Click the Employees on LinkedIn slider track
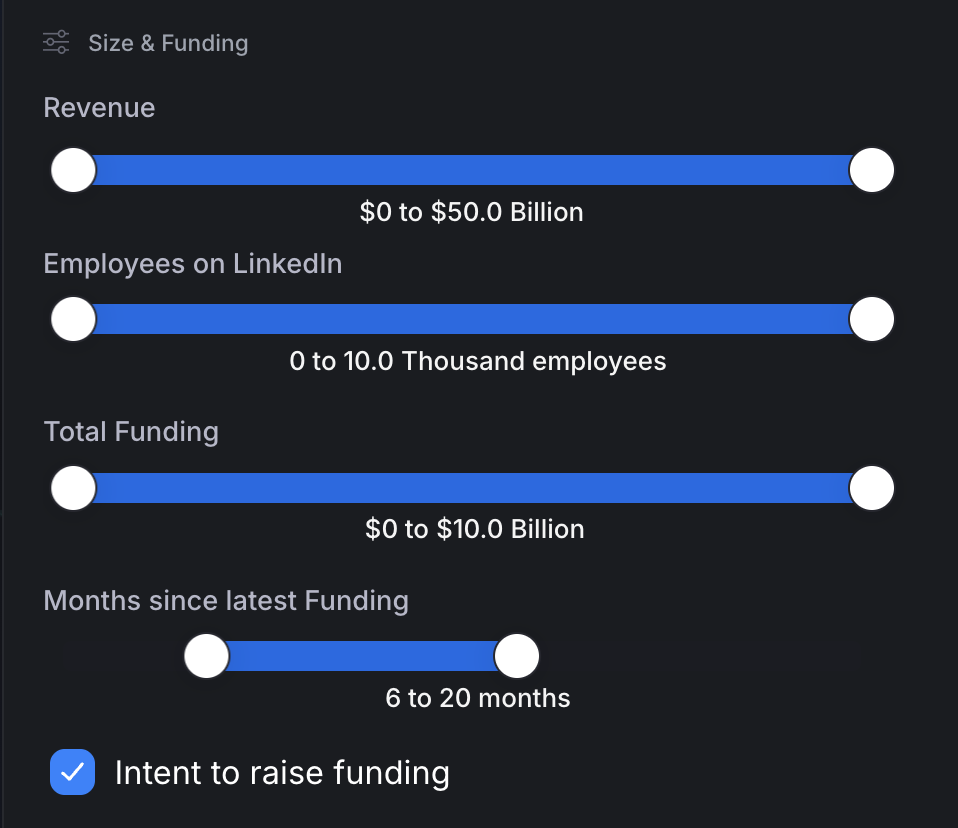Screen dimensions: 958x828 [472, 319]
